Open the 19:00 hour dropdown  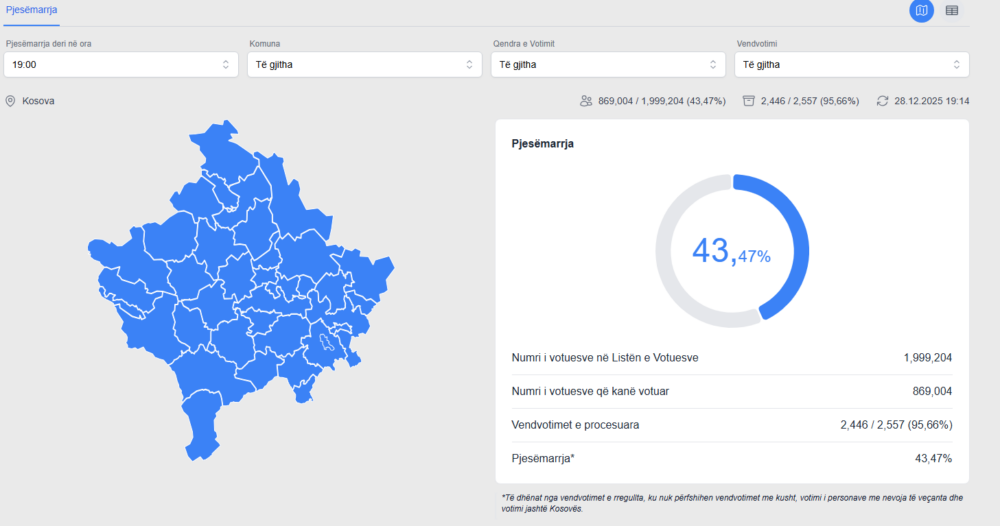click(120, 65)
